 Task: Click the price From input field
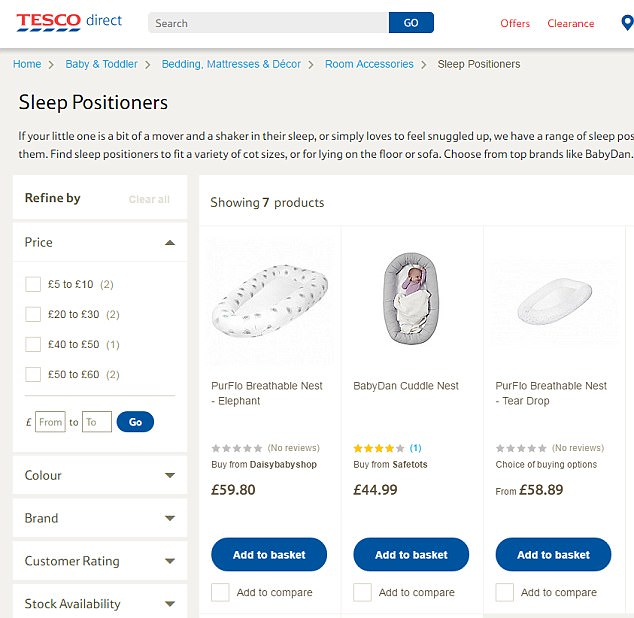tap(50, 422)
